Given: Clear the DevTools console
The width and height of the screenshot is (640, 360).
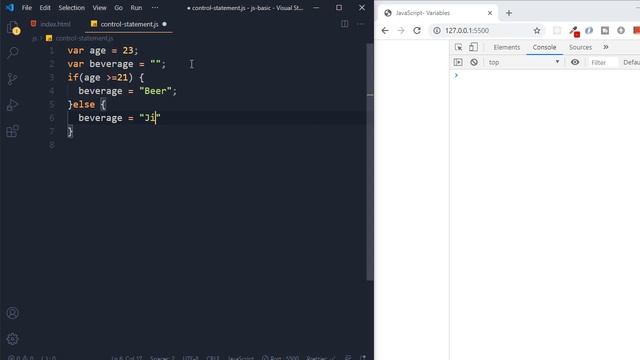Looking at the screenshot, I should pyautogui.click(x=474, y=62).
